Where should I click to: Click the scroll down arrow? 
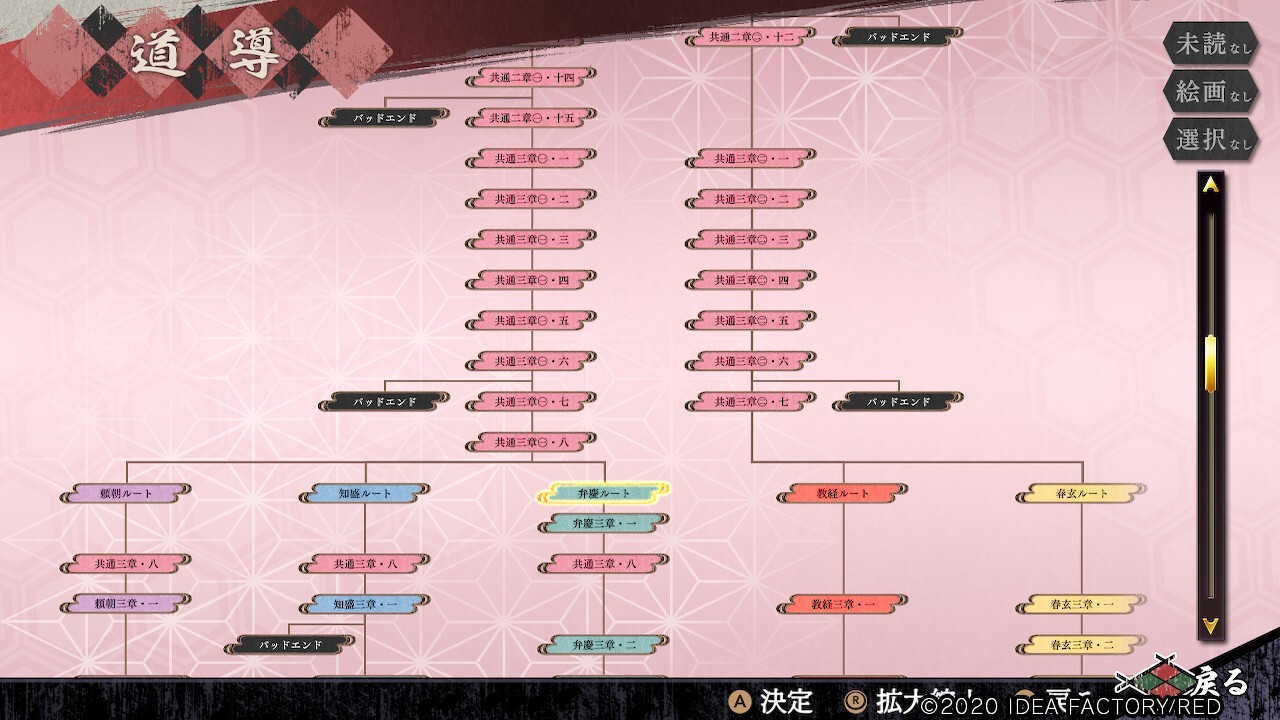(x=1210, y=626)
